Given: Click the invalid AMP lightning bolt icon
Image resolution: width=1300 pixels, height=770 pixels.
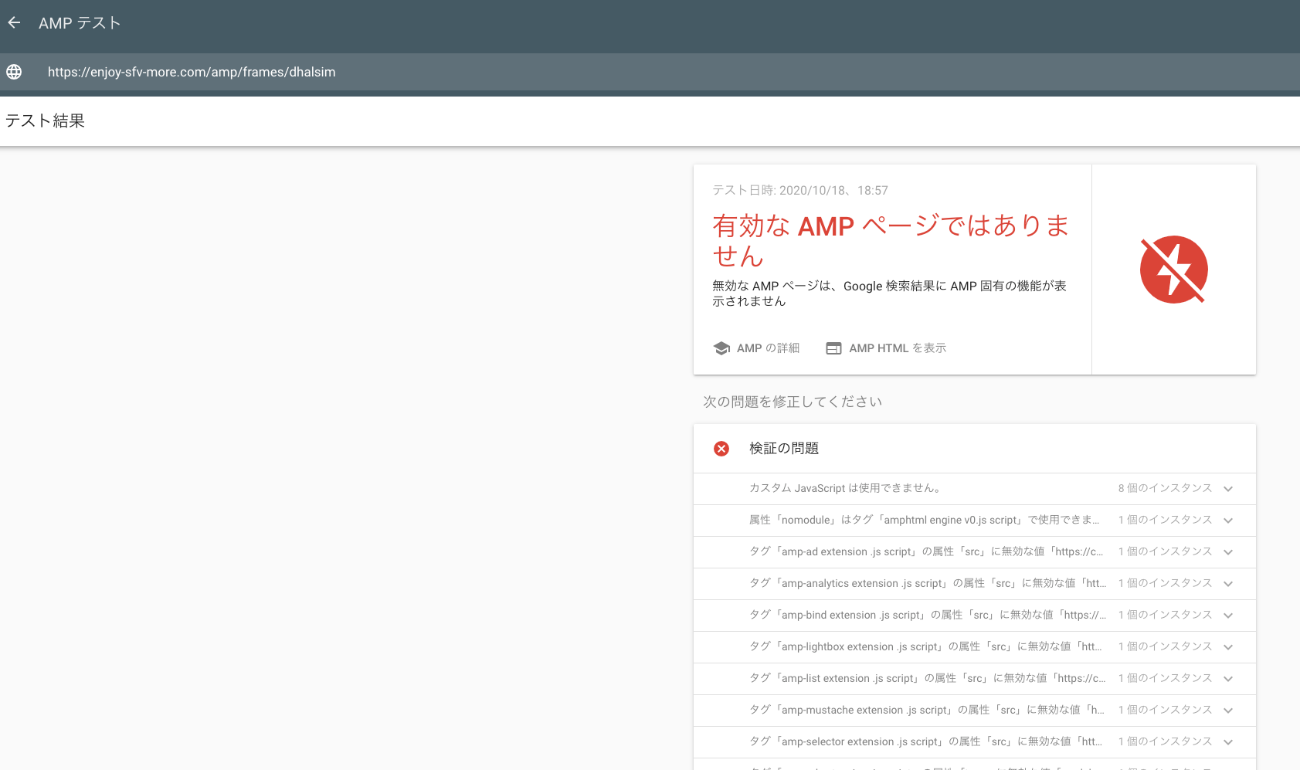Looking at the screenshot, I should point(1174,270).
